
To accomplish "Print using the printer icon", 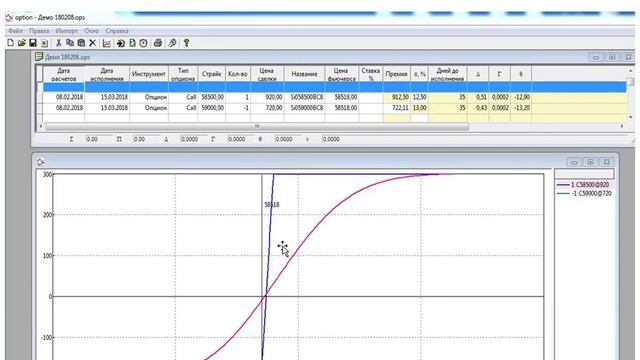I will point(158,43).
